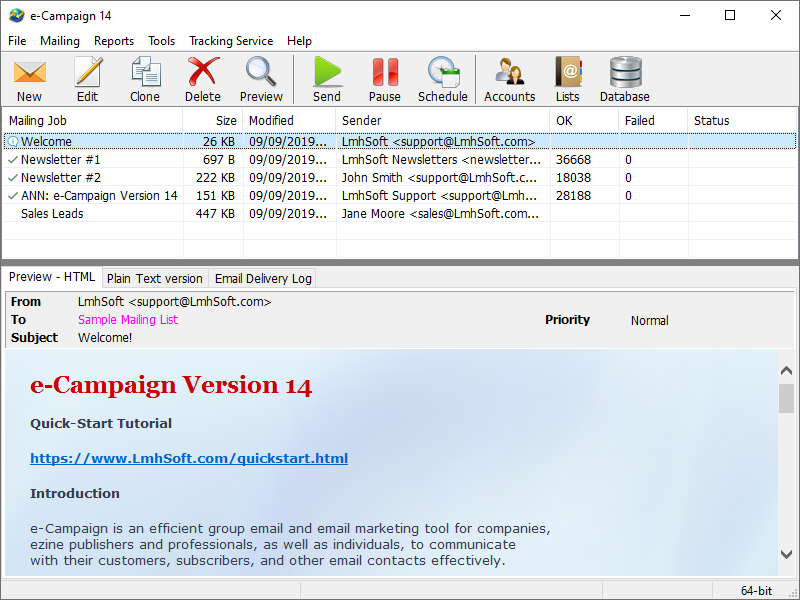Open the quickstart.html tutorial link
The height and width of the screenshot is (600, 800).
click(x=189, y=459)
